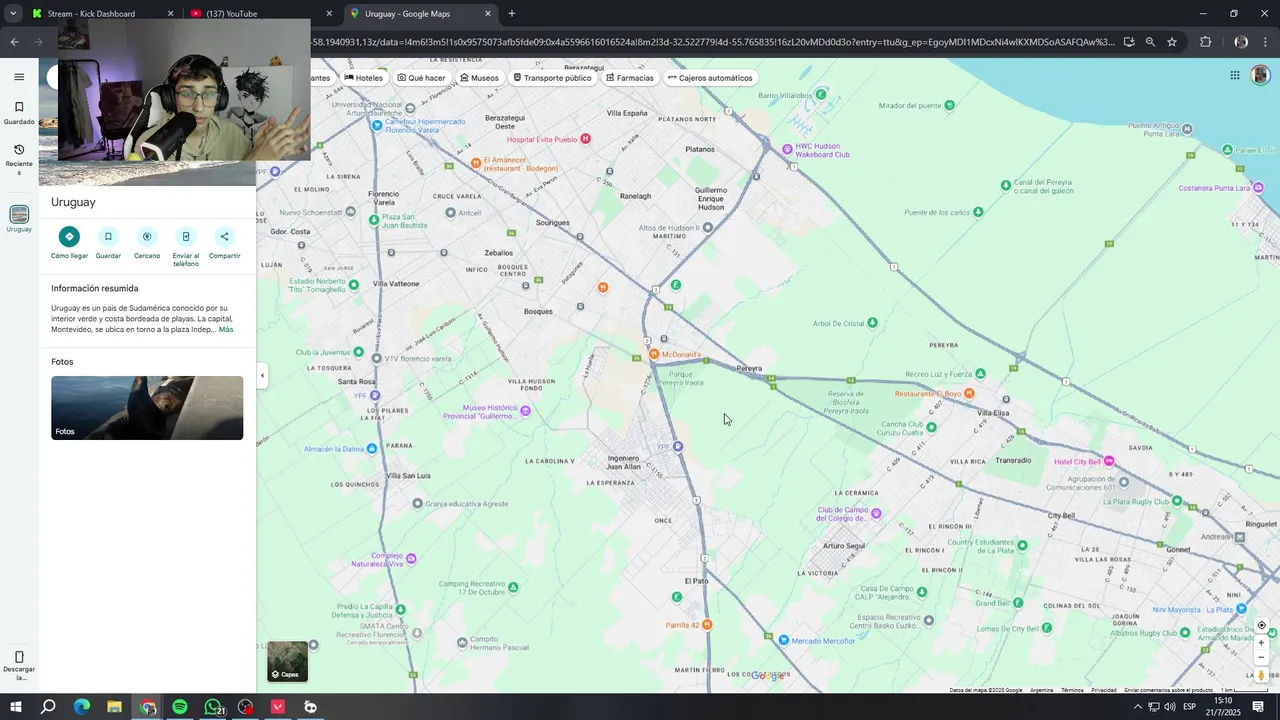Click the my-location target button
The image size is (1280, 720).
[1261, 625]
